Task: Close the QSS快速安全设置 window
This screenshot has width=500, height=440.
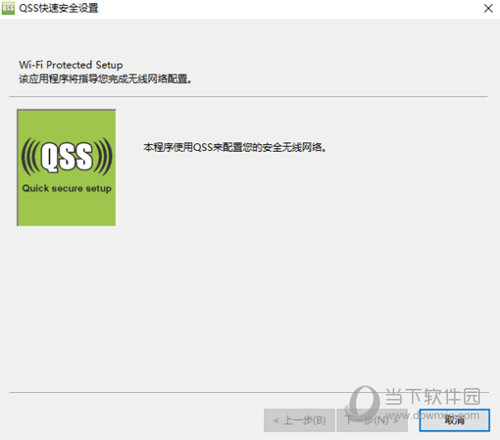Action: [x=488, y=8]
